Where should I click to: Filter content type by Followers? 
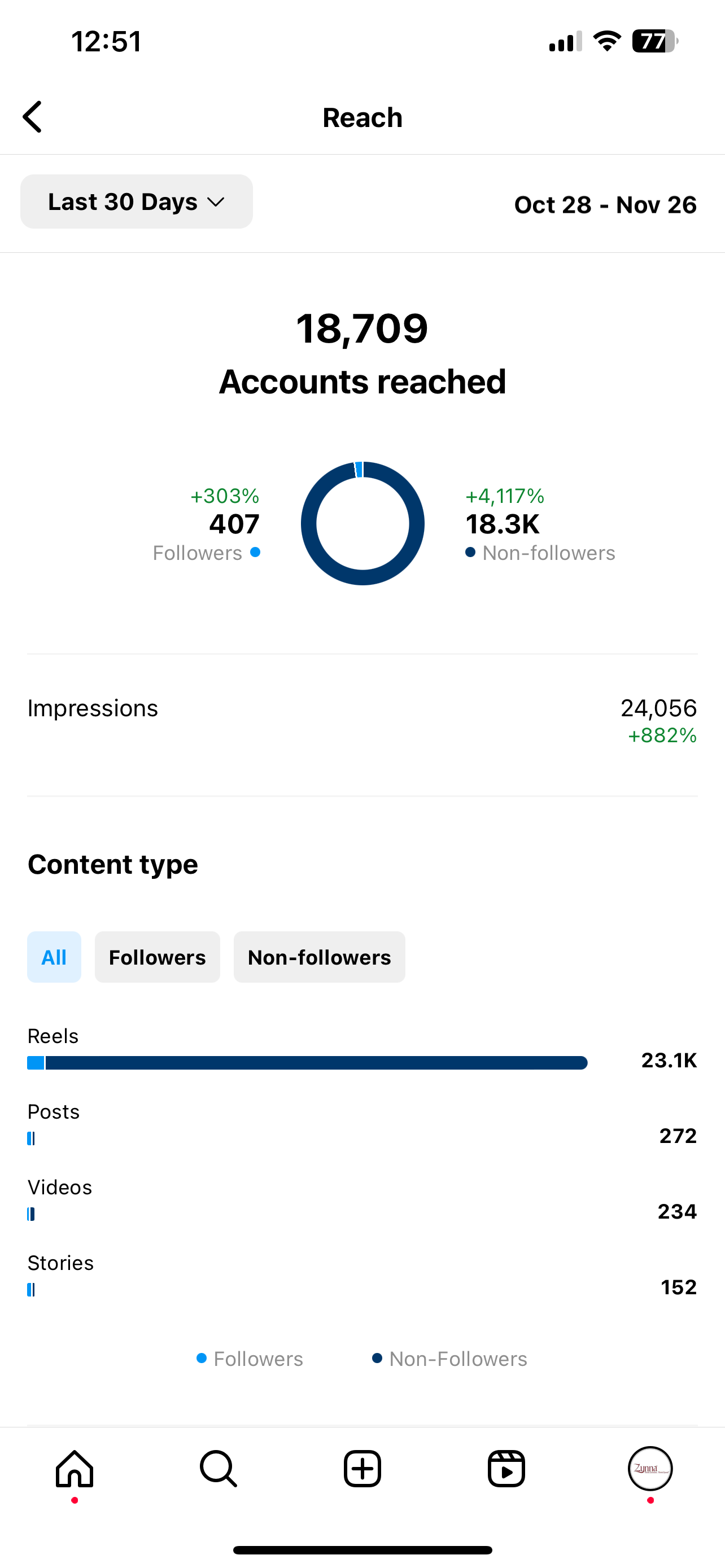click(157, 957)
